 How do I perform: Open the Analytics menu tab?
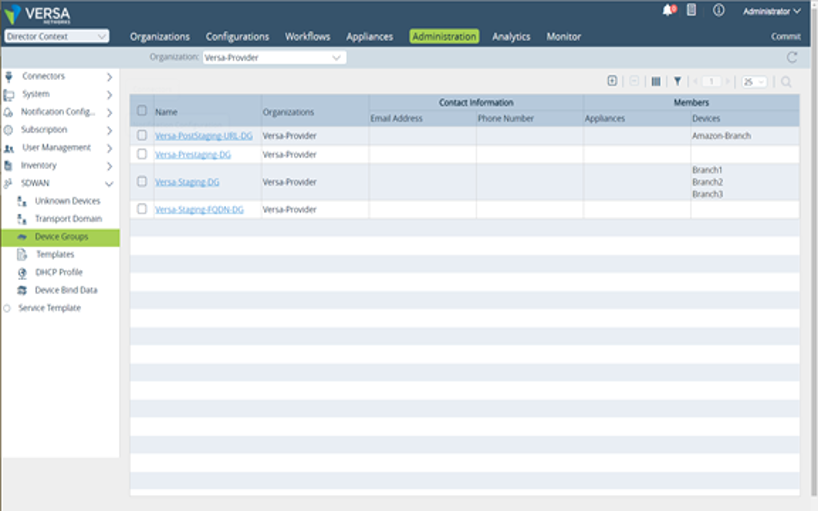(511, 36)
